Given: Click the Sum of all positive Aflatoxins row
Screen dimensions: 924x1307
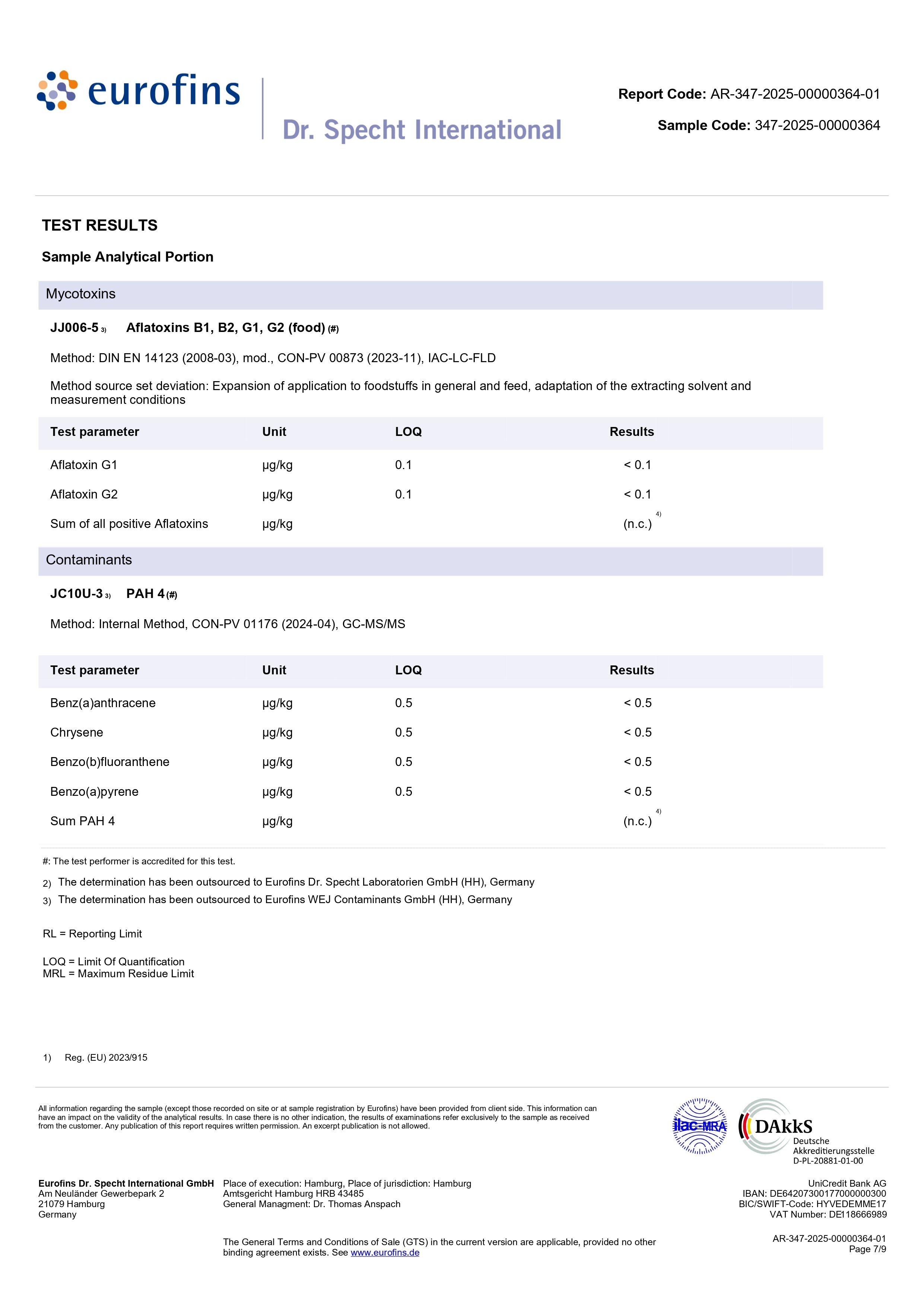Looking at the screenshot, I should point(129,524).
